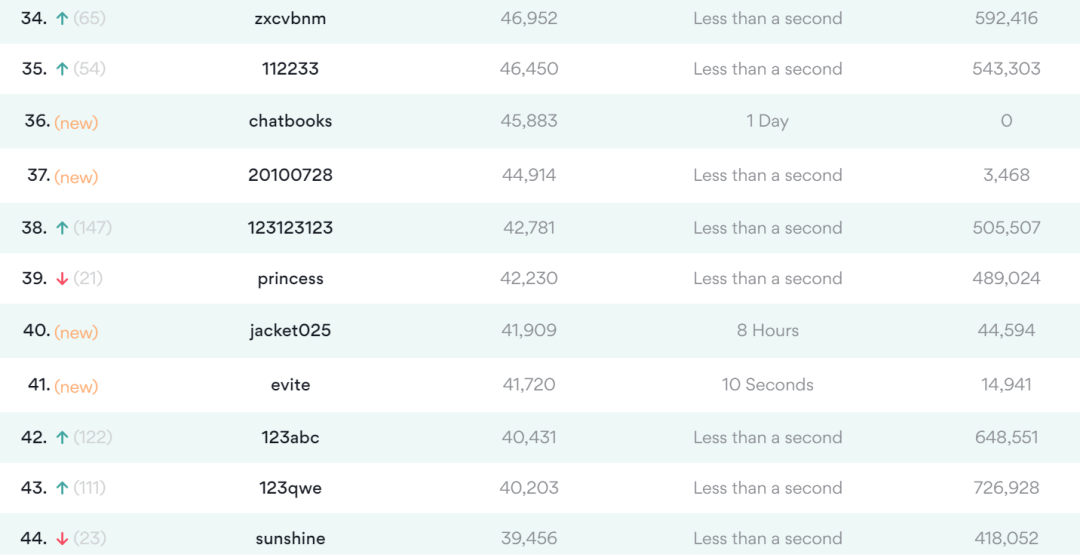Click the 10 Seconds time value
The height and width of the screenshot is (557, 1080).
click(x=767, y=384)
